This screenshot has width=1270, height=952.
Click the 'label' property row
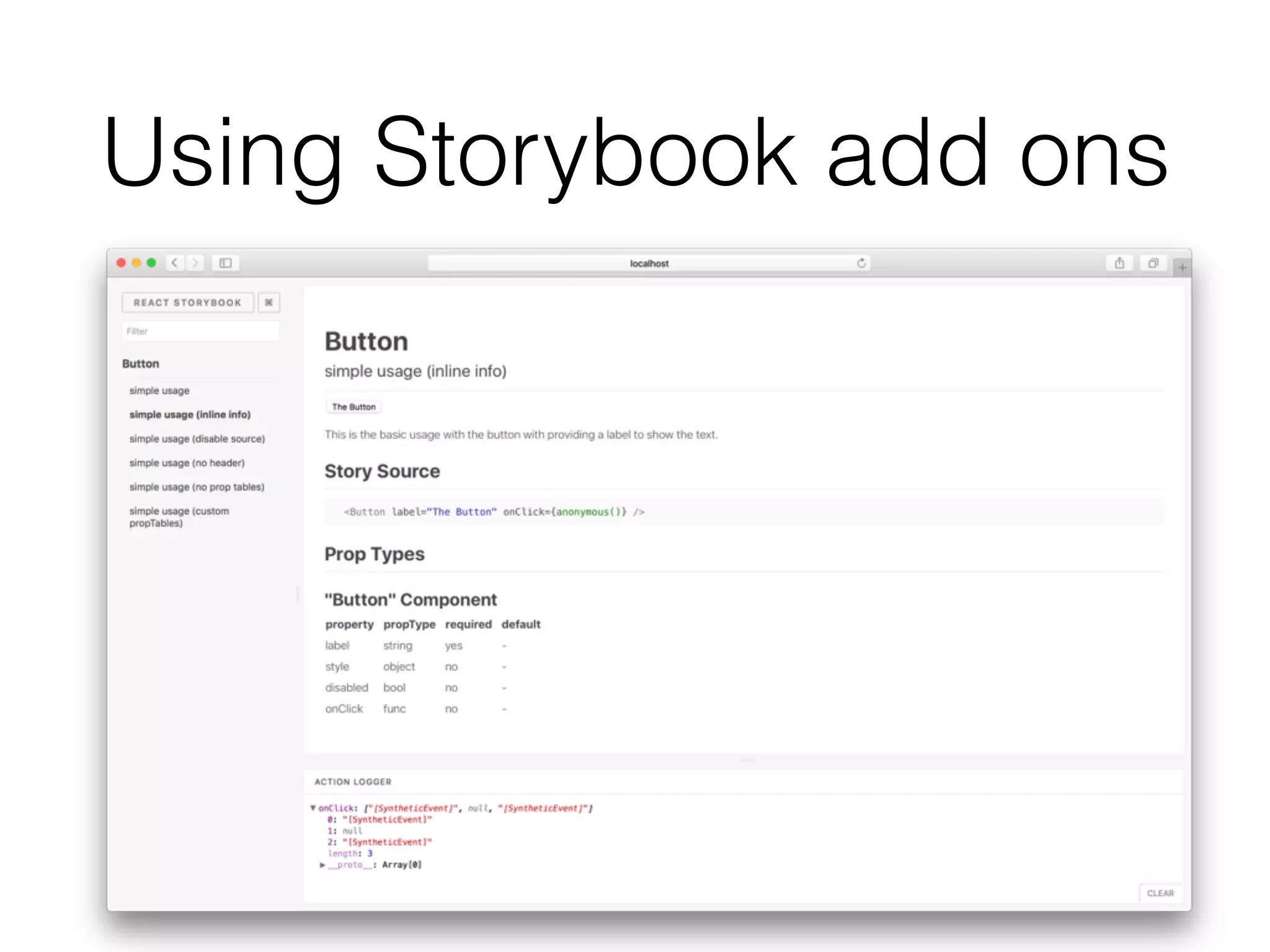(433, 646)
